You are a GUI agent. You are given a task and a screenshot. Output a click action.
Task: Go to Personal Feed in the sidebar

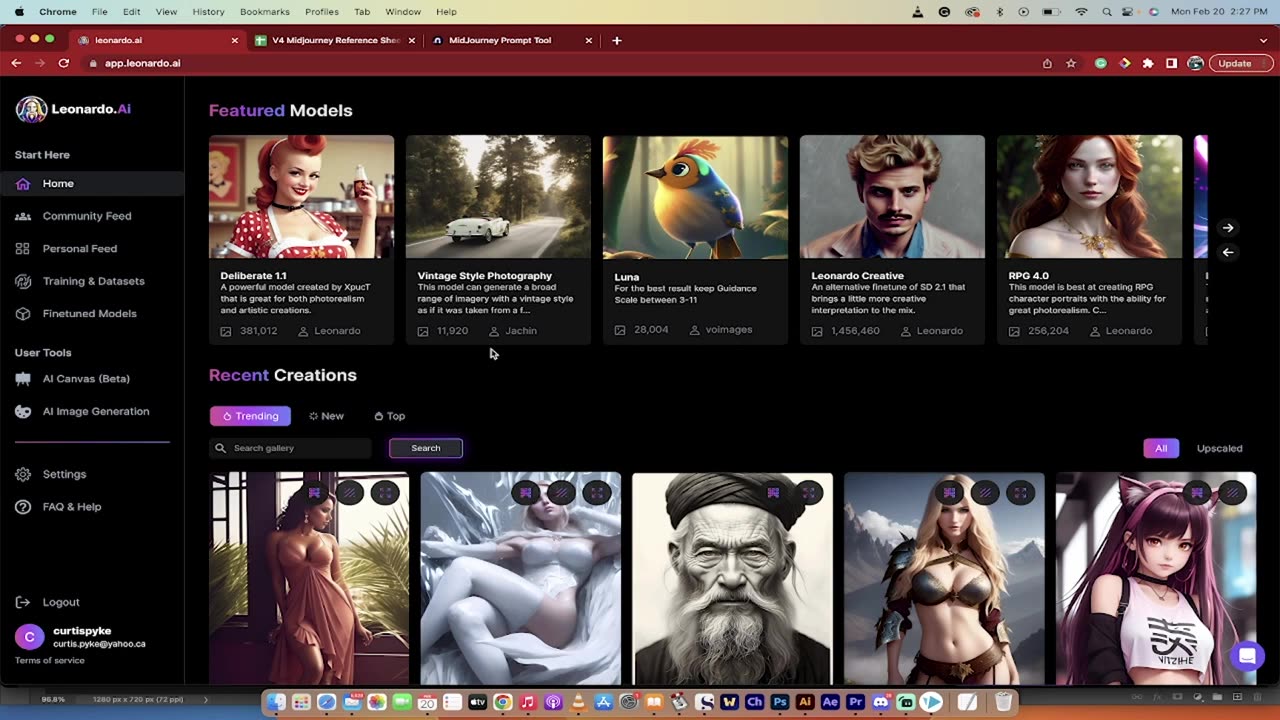(79, 248)
